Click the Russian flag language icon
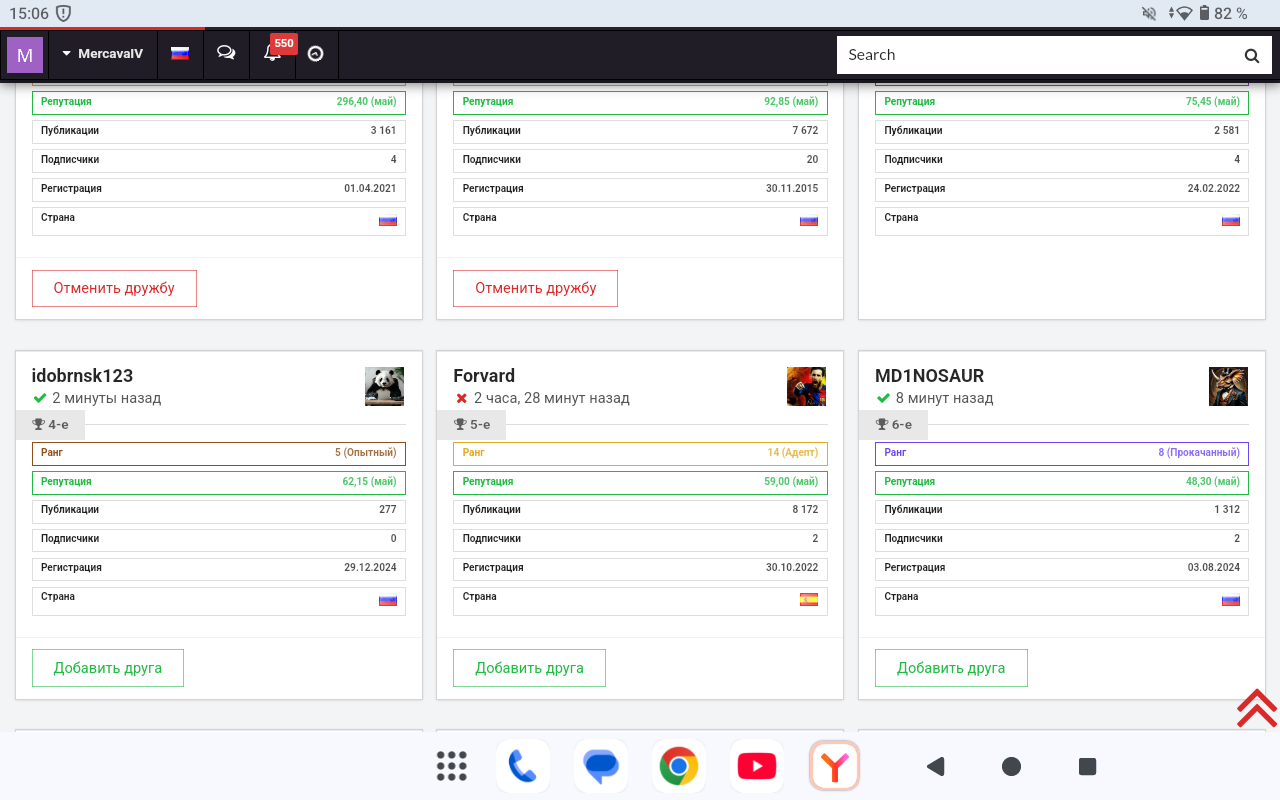The width and height of the screenshot is (1280, 800). coord(180,54)
